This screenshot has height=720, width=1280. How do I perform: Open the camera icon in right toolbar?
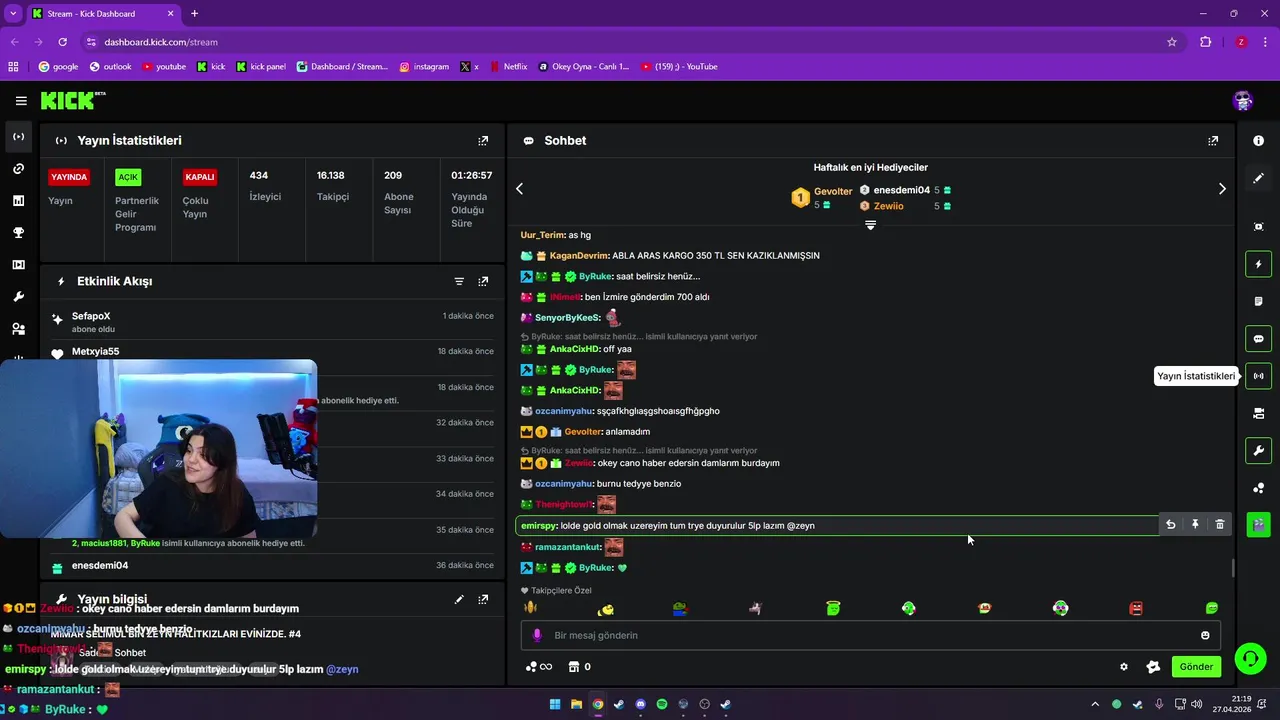point(1258,413)
